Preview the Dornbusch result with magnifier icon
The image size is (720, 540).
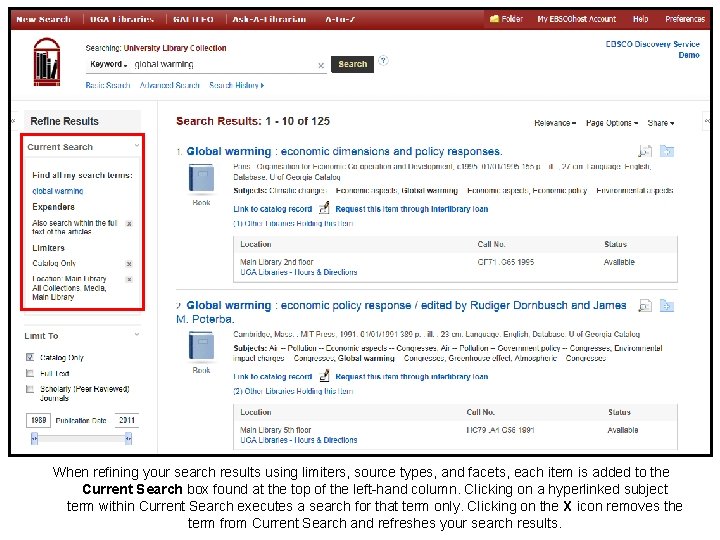coord(645,305)
